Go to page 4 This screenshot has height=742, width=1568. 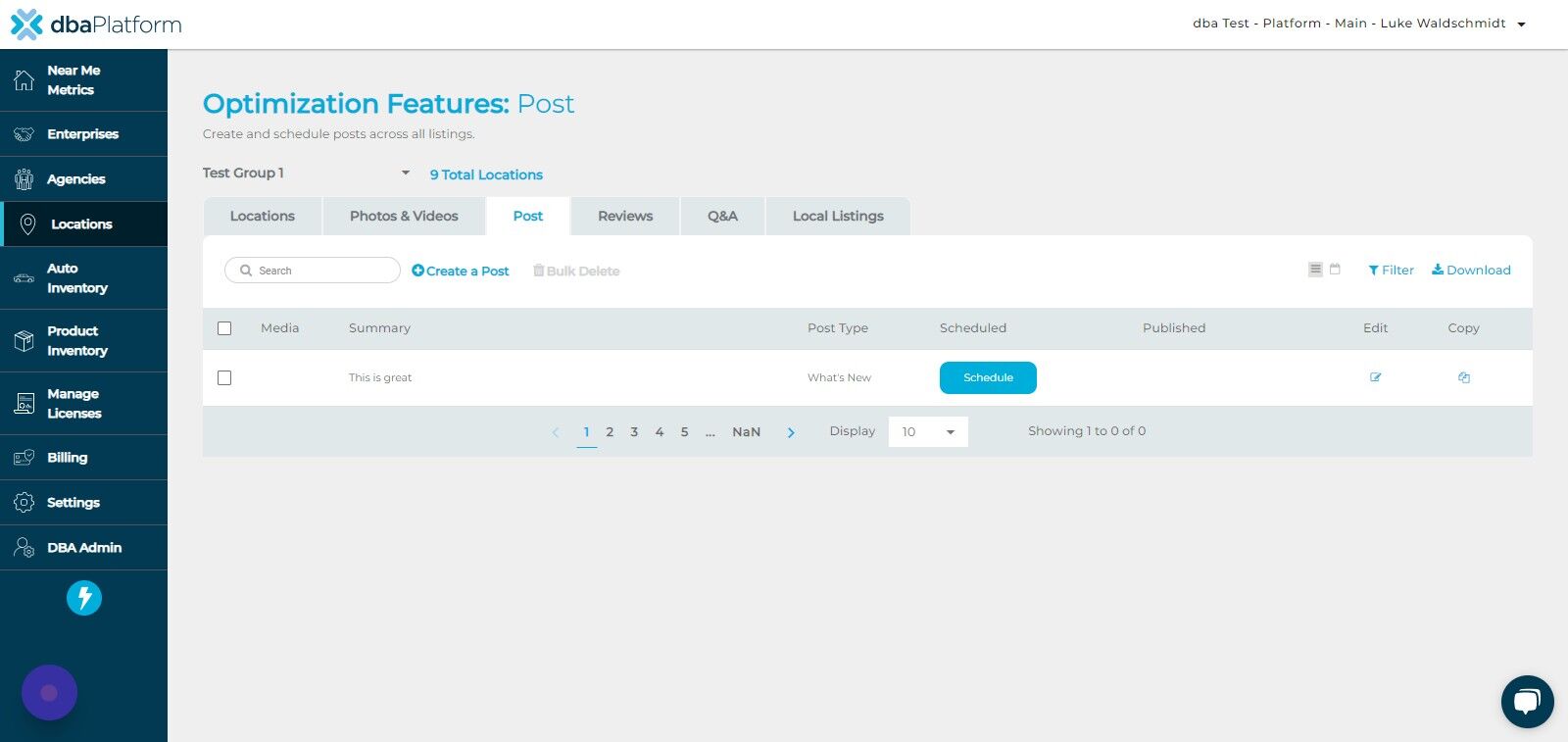pos(660,432)
